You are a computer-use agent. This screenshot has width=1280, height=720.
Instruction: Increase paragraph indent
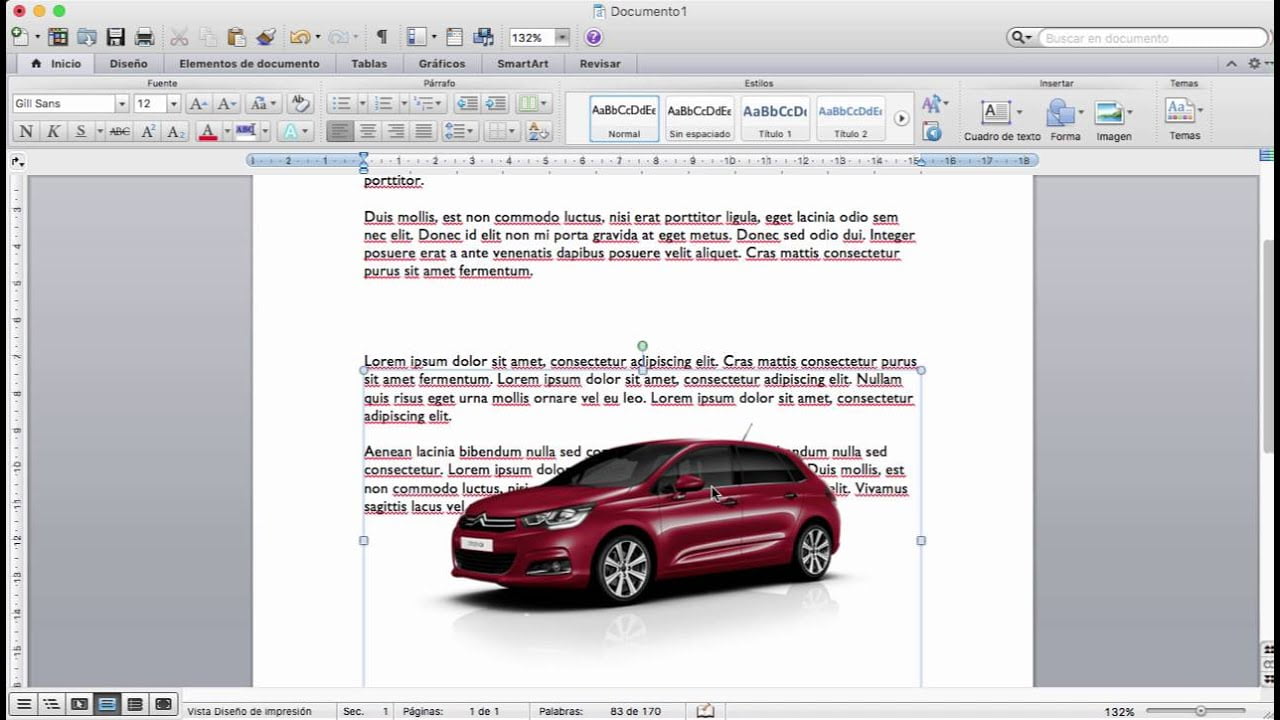click(x=496, y=103)
